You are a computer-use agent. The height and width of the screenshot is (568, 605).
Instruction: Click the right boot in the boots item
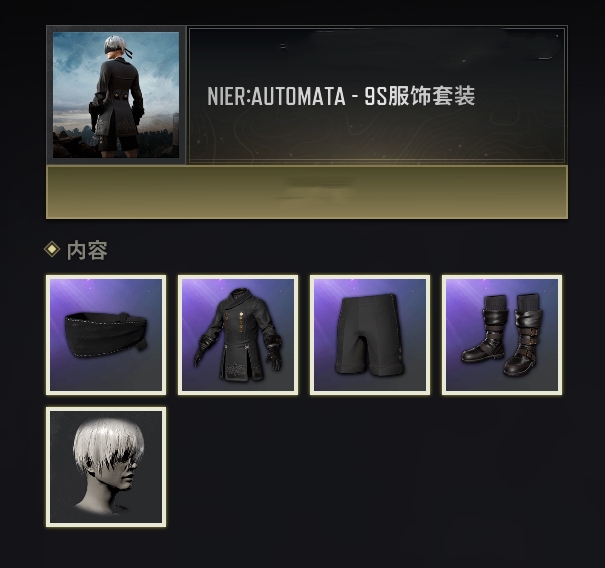(522, 335)
